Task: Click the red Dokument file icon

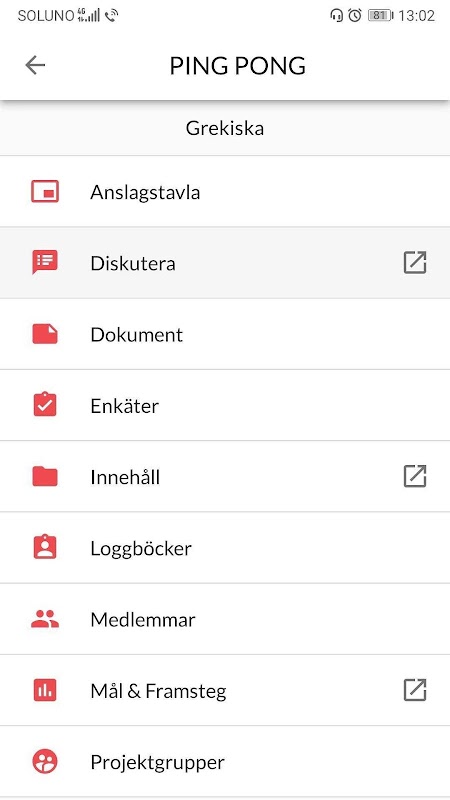Action: (45, 334)
